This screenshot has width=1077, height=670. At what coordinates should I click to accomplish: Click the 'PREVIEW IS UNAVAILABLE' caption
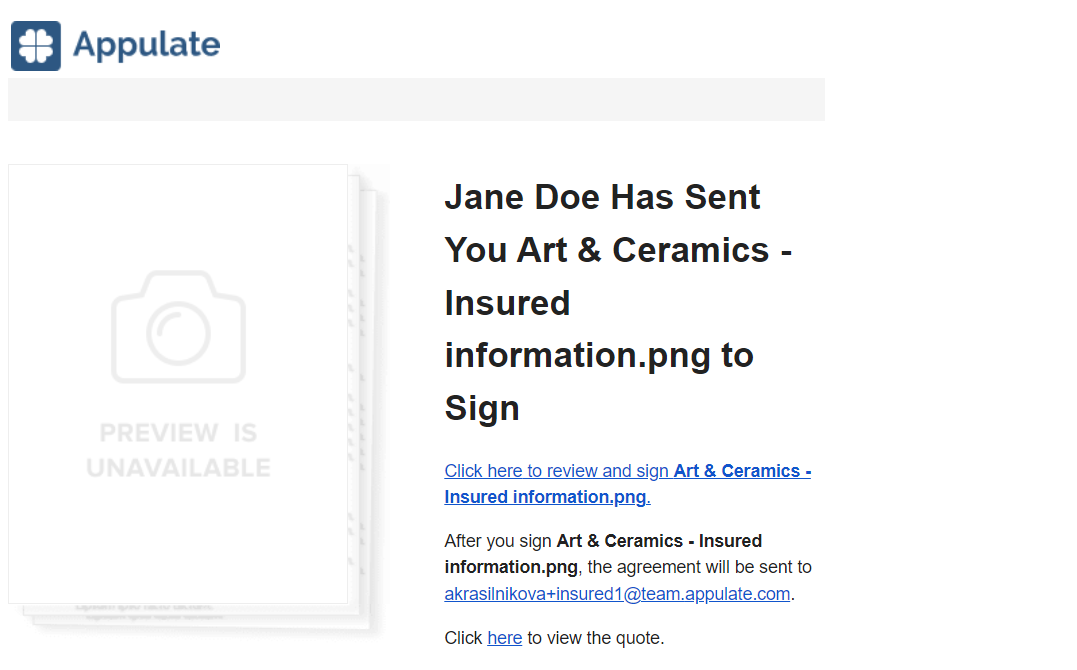pos(178,450)
